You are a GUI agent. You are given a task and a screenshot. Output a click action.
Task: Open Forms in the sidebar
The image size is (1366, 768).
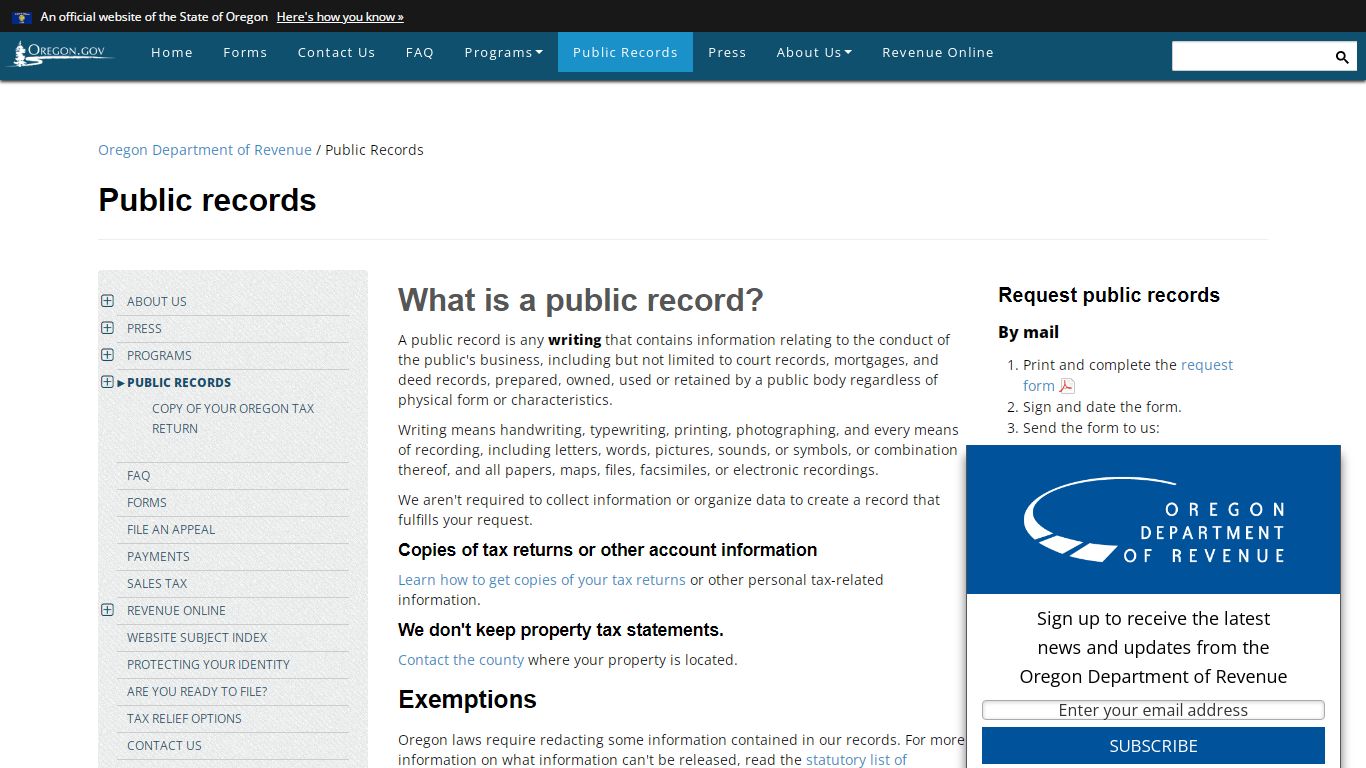147,503
